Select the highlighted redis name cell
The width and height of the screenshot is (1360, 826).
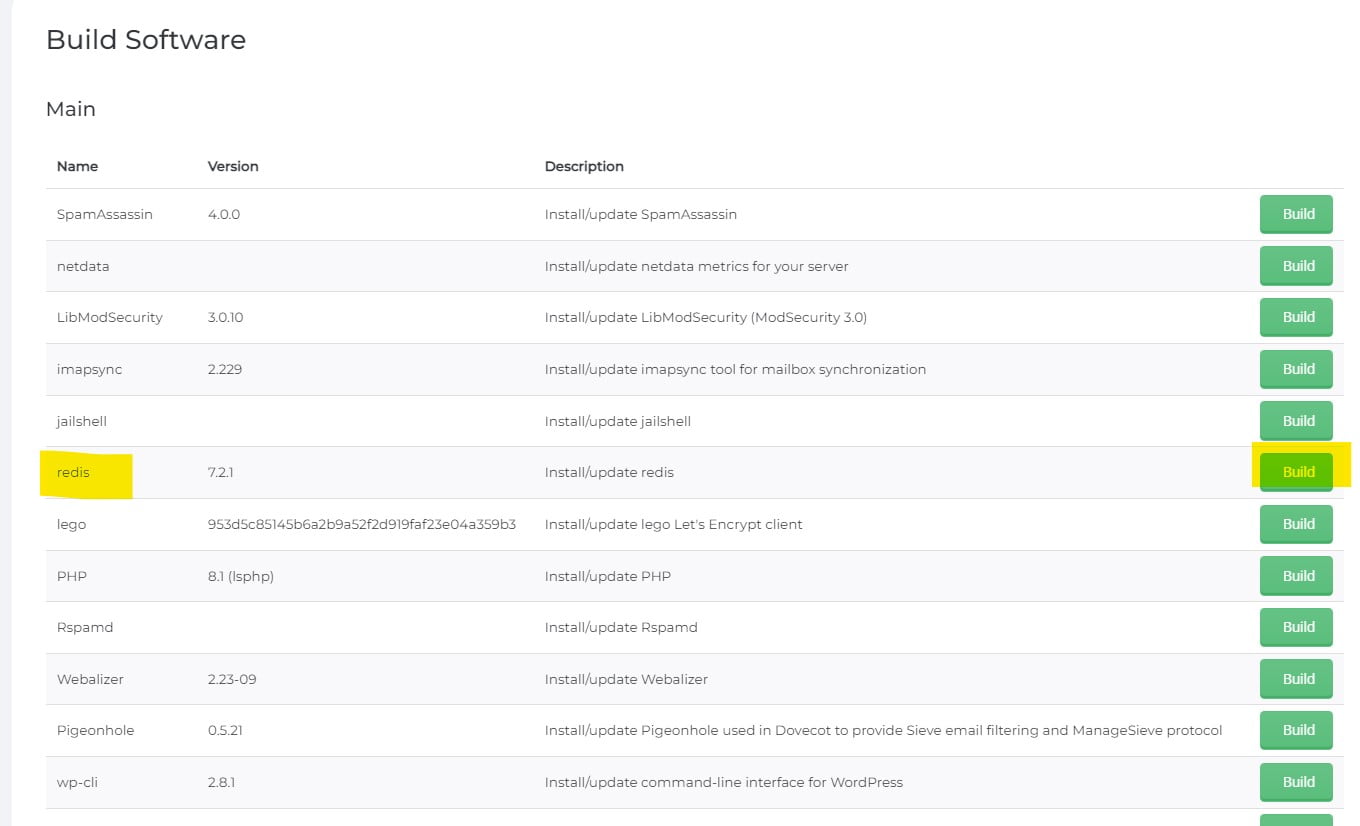73,472
